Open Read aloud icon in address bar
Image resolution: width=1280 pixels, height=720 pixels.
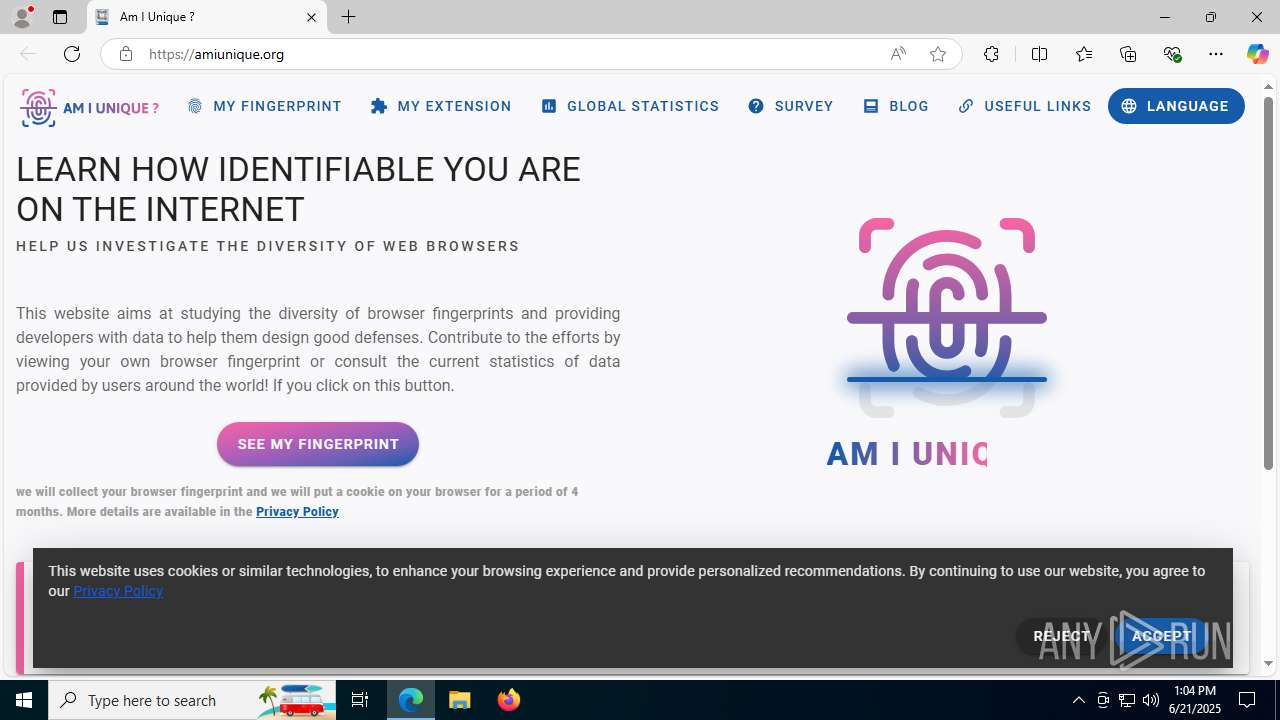point(898,54)
